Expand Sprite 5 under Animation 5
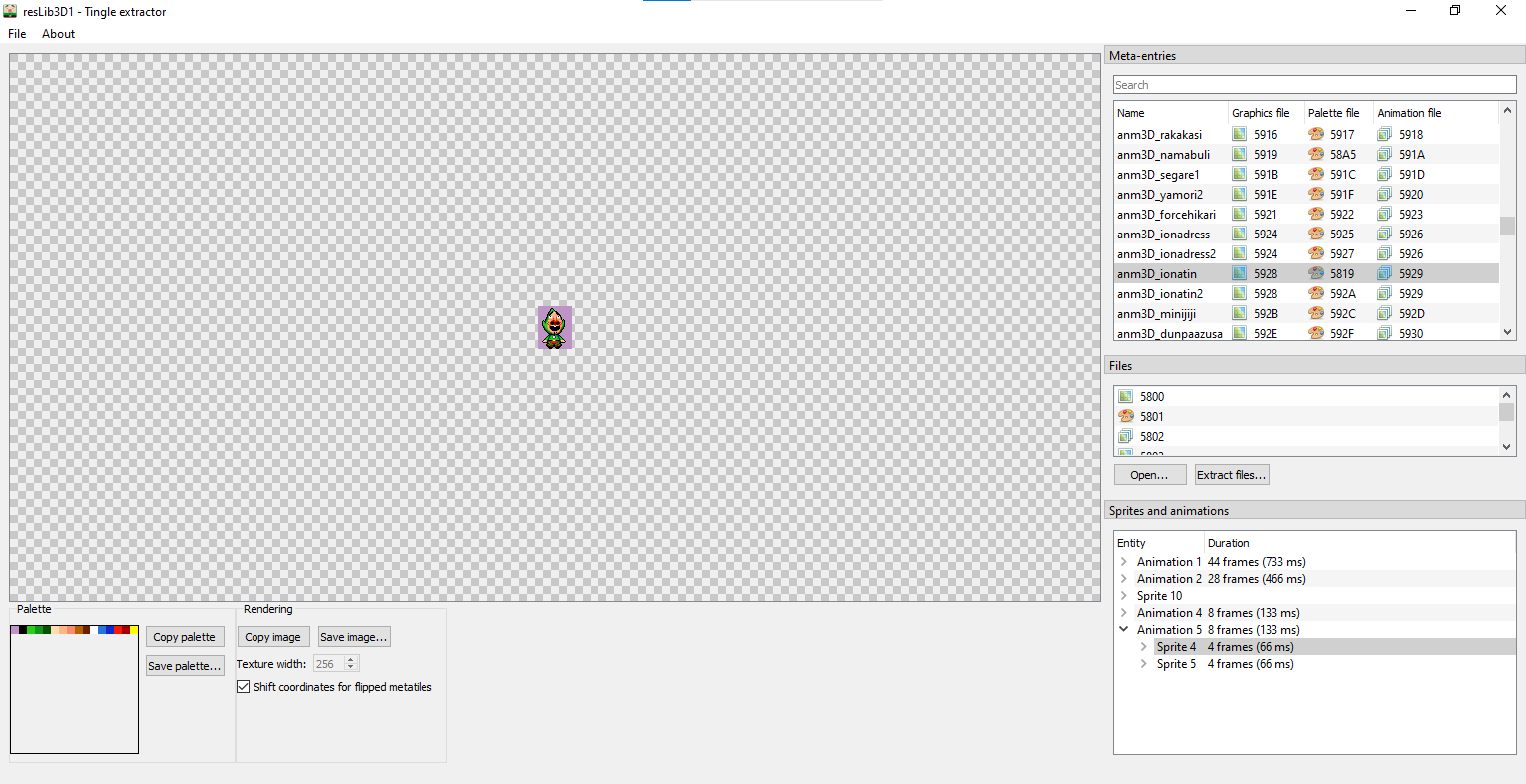Viewport: 1526px width, 784px height. pos(1144,664)
